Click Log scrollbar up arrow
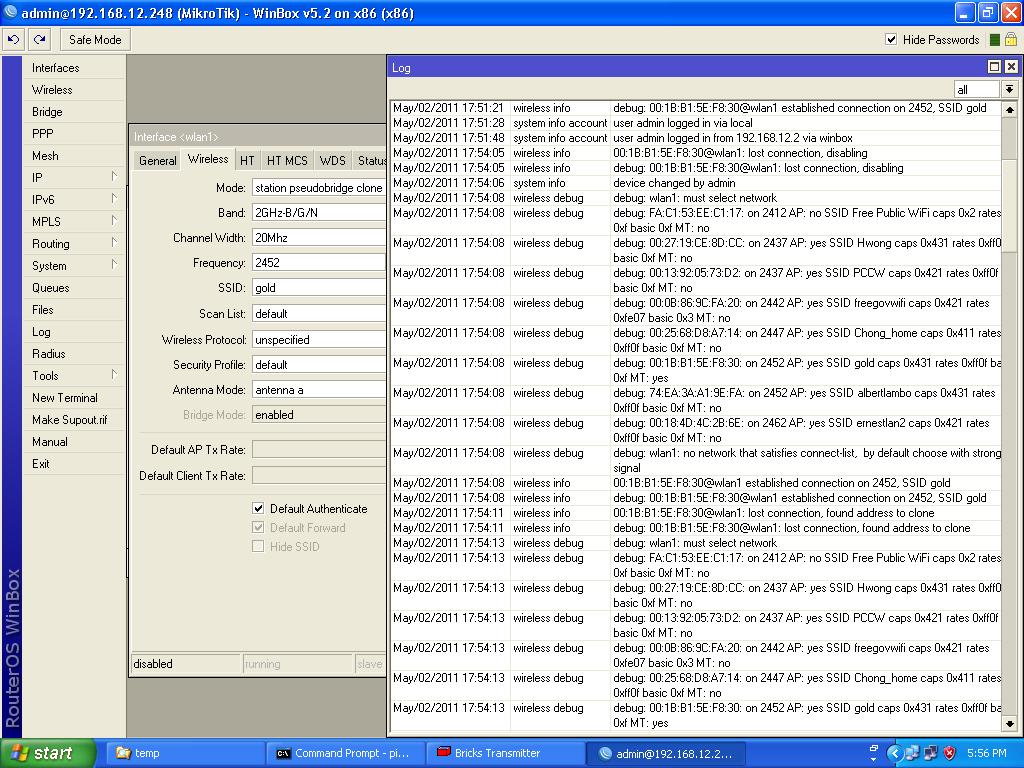The image size is (1024, 768). click(x=1010, y=109)
